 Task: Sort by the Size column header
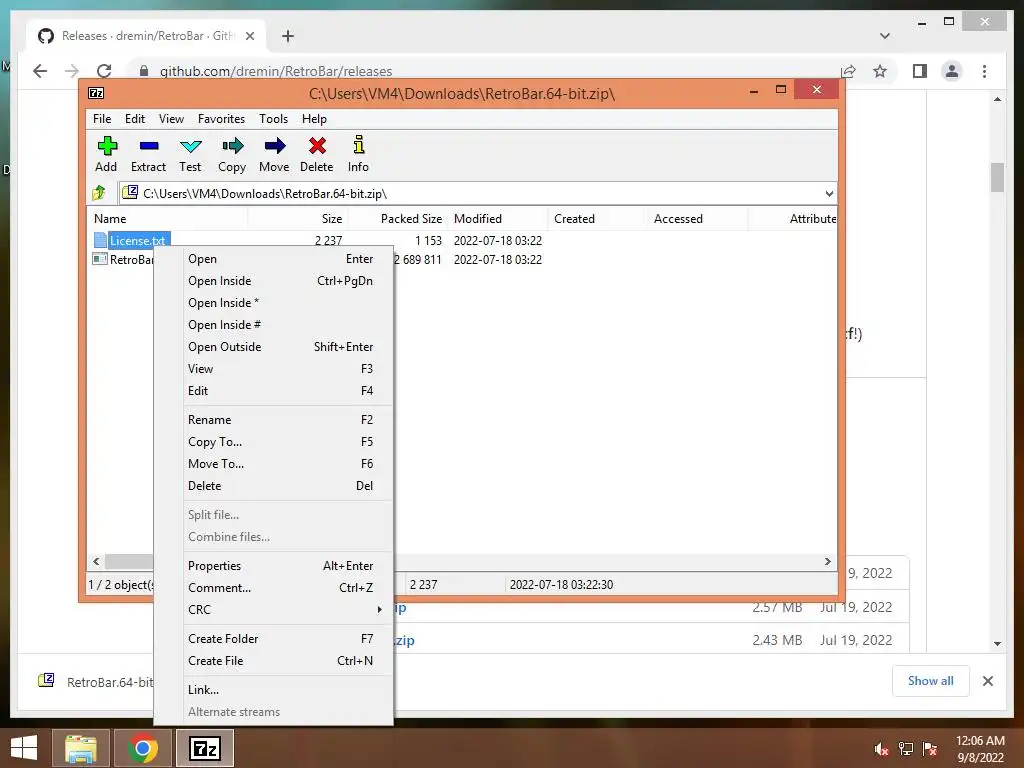tap(297, 219)
